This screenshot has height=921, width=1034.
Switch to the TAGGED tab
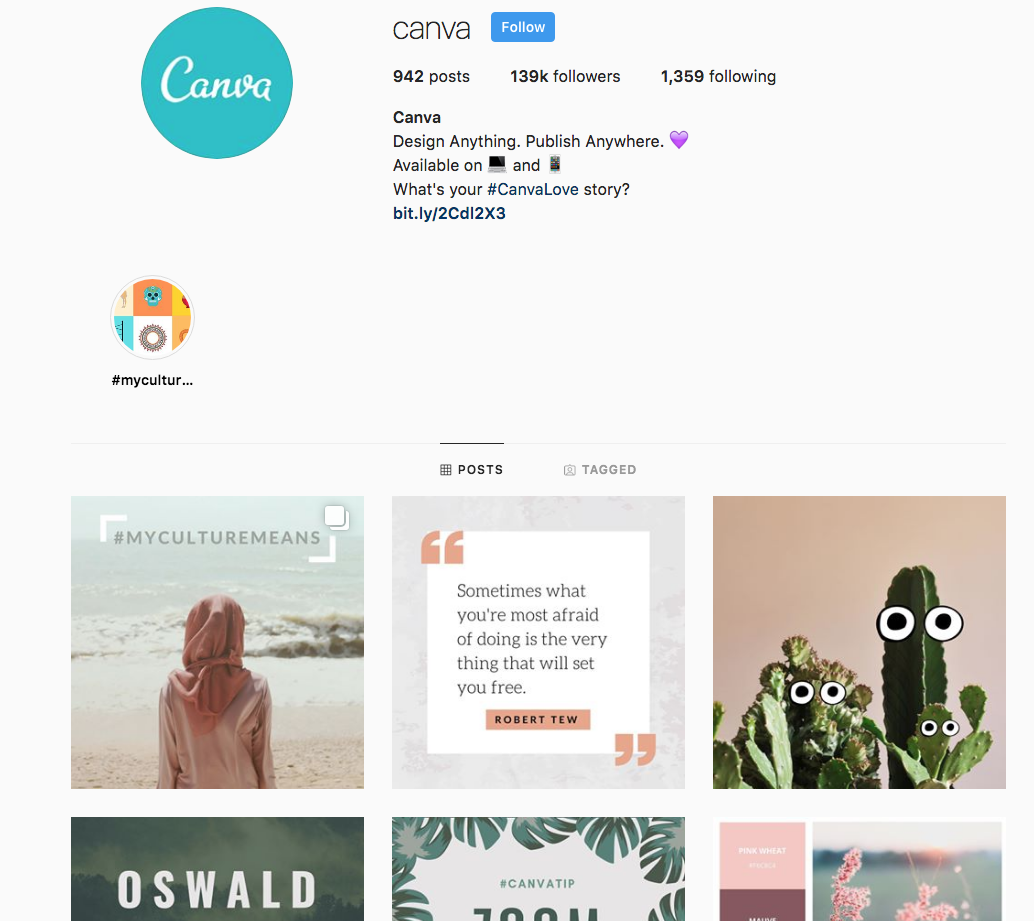point(600,470)
